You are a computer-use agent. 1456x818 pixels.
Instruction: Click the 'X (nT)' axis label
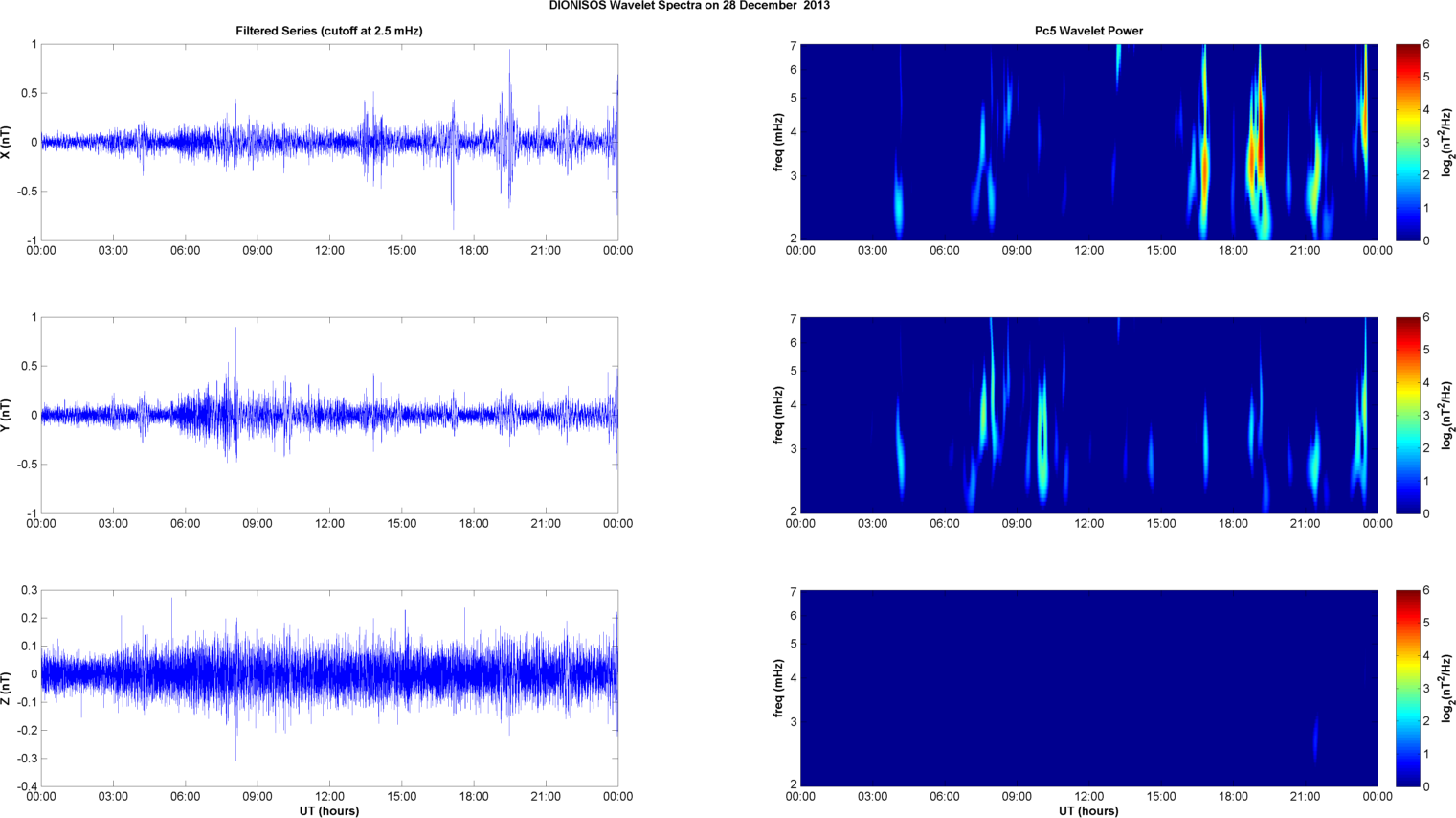click(x=7, y=143)
